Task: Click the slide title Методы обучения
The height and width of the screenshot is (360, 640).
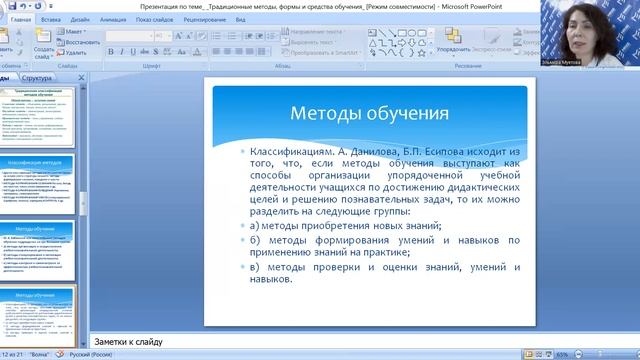Action: tap(369, 113)
